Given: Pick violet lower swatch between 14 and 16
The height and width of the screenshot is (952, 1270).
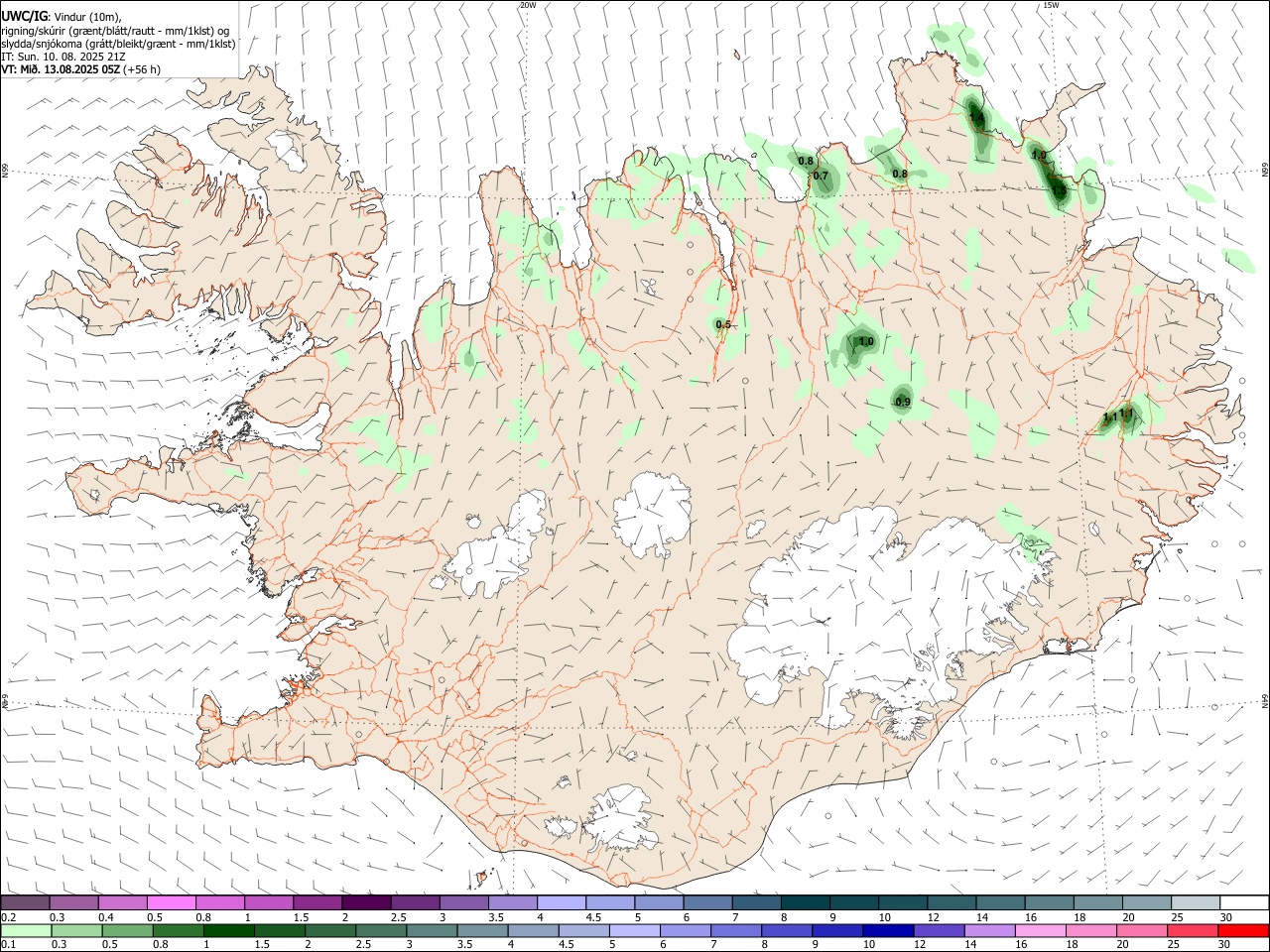Looking at the screenshot, I should coord(989,930).
